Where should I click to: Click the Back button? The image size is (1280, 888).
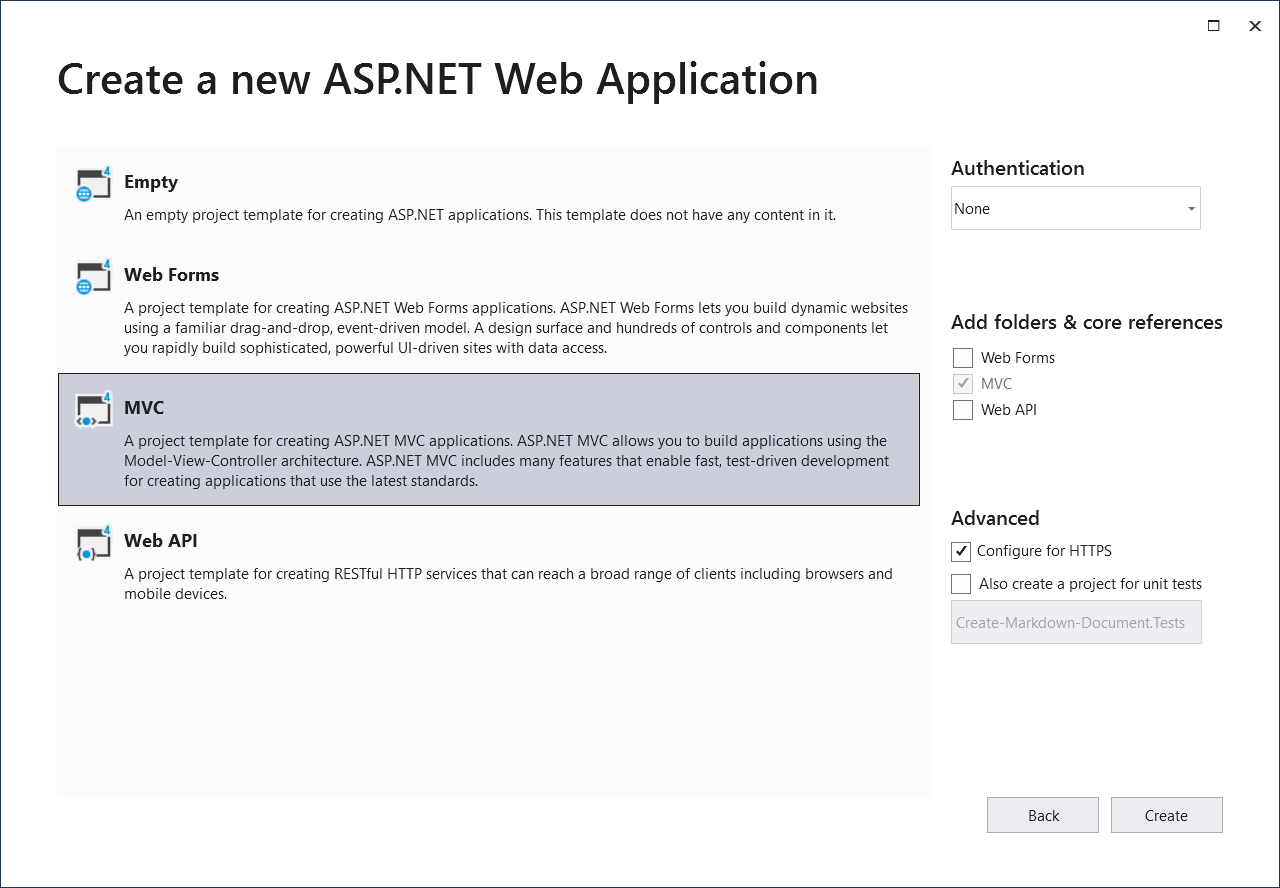click(x=1043, y=815)
